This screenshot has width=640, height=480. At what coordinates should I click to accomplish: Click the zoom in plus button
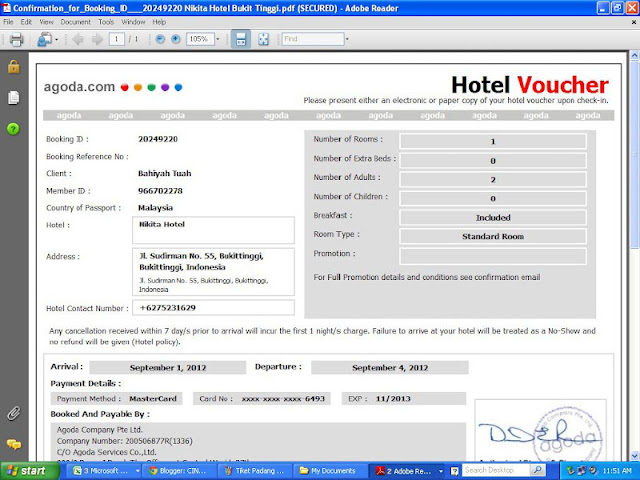pos(176,39)
